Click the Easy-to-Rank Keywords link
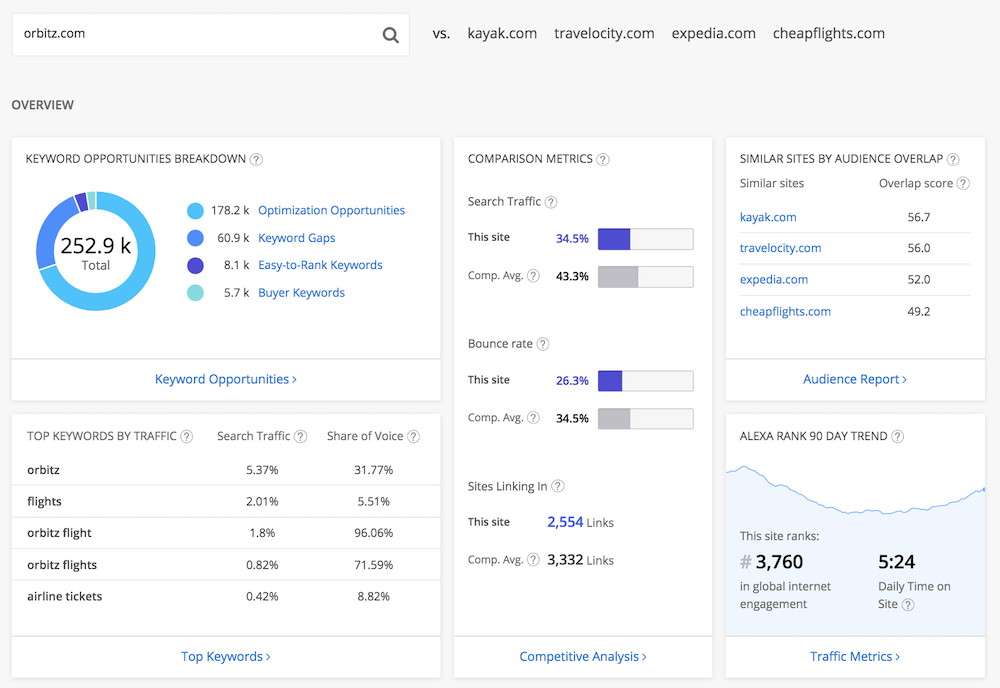Viewport: 1000px width, 688px height. click(320, 266)
